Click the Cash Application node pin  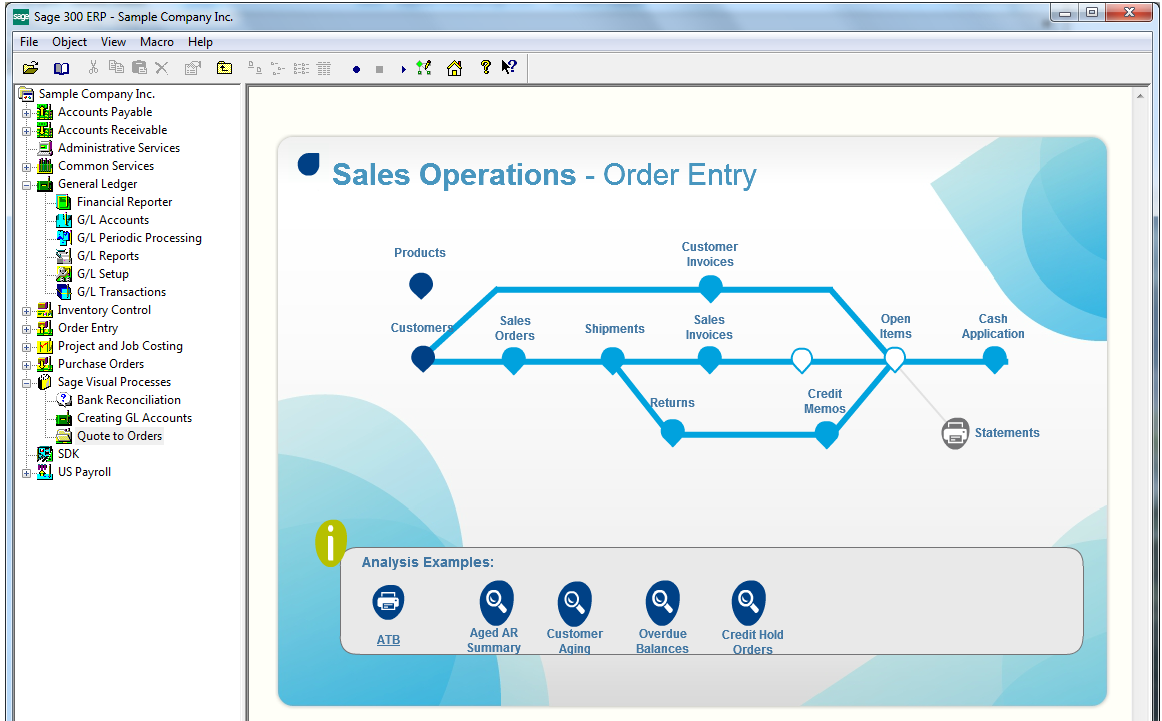click(x=995, y=359)
